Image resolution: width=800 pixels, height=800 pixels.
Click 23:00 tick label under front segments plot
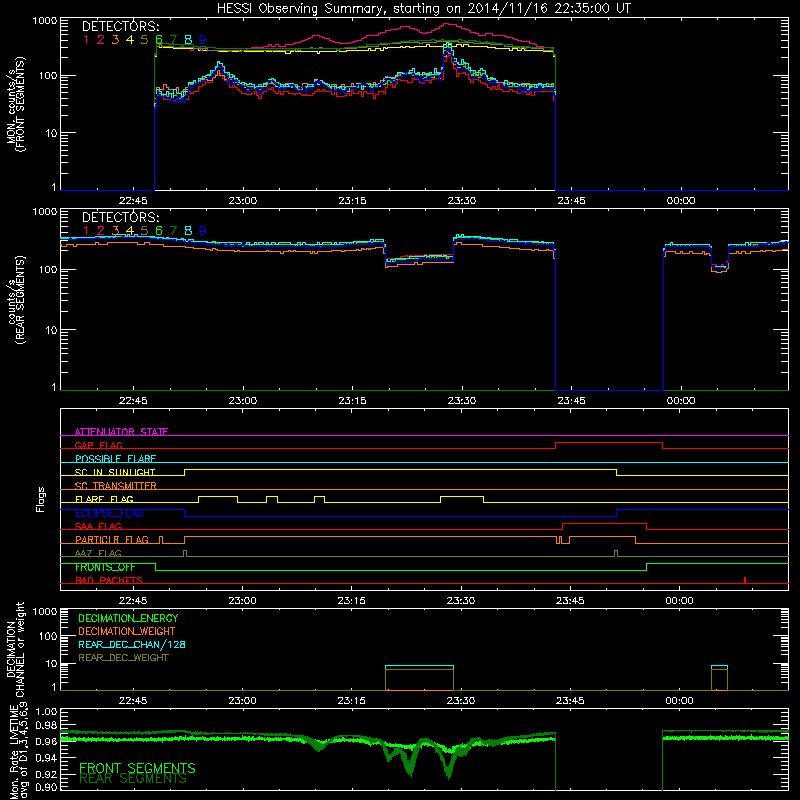243,201
